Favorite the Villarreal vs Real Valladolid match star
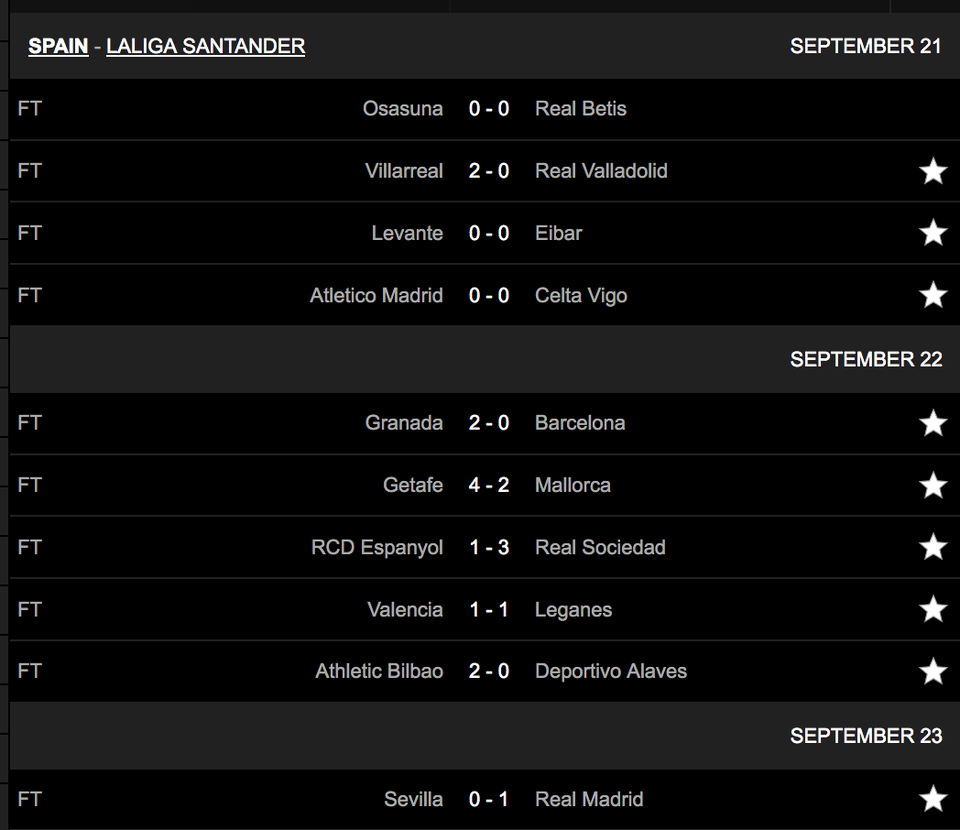 (x=933, y=171)
